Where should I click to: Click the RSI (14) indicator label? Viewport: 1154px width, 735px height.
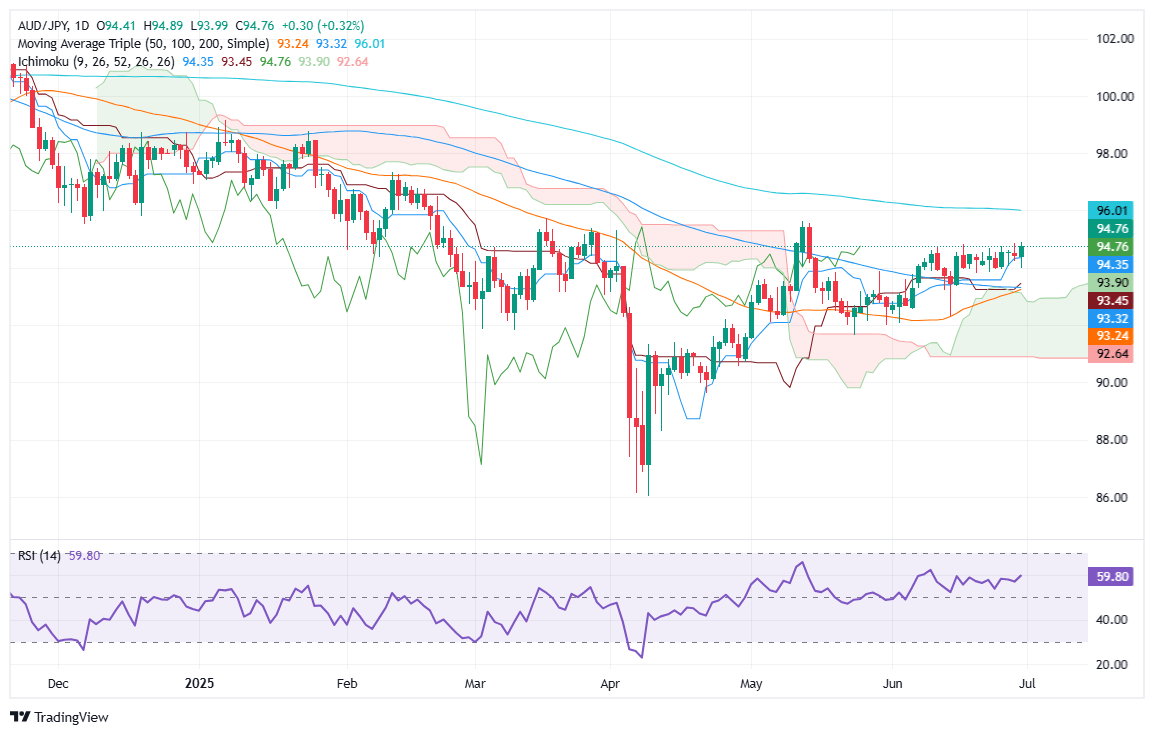point(40,555)
